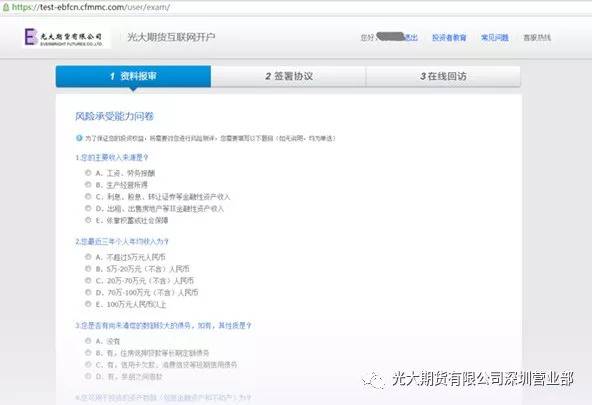Viewport: 592px width, 405px height.
Task: Select A 不超过5万元人民币 for question 2
Action: (x=88, y=257)
